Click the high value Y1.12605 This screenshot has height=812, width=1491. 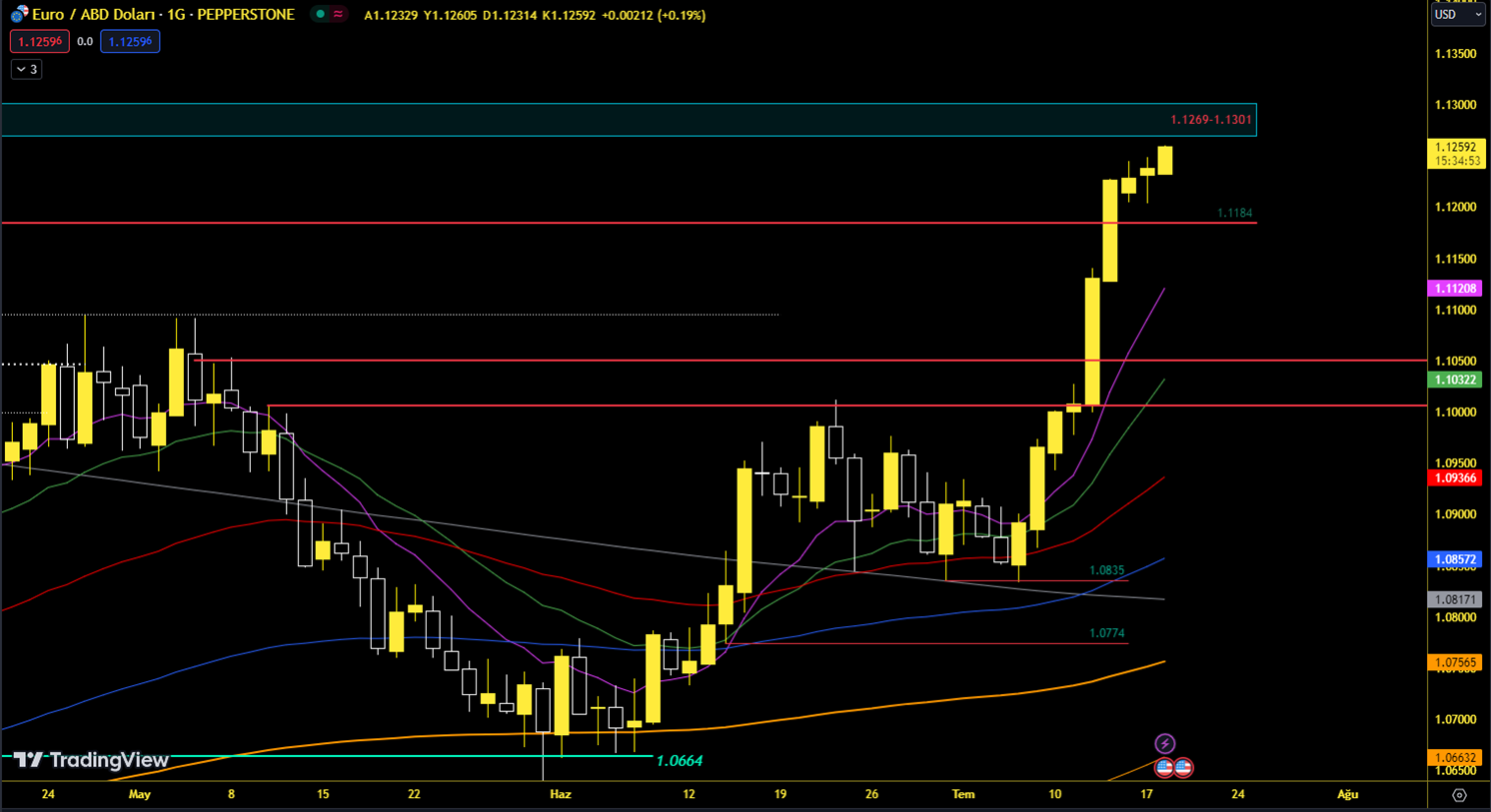point(451,16)
